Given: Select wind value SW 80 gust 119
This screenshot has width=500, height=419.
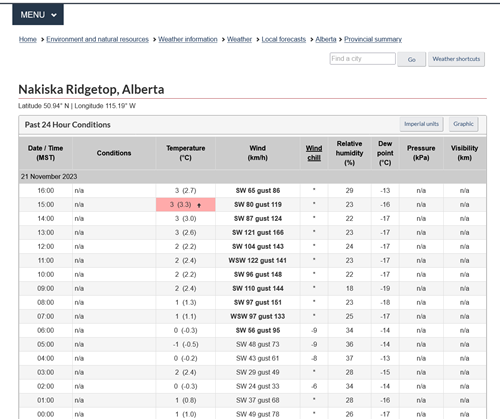Looking at the screenshot, I should pos(258,205).
